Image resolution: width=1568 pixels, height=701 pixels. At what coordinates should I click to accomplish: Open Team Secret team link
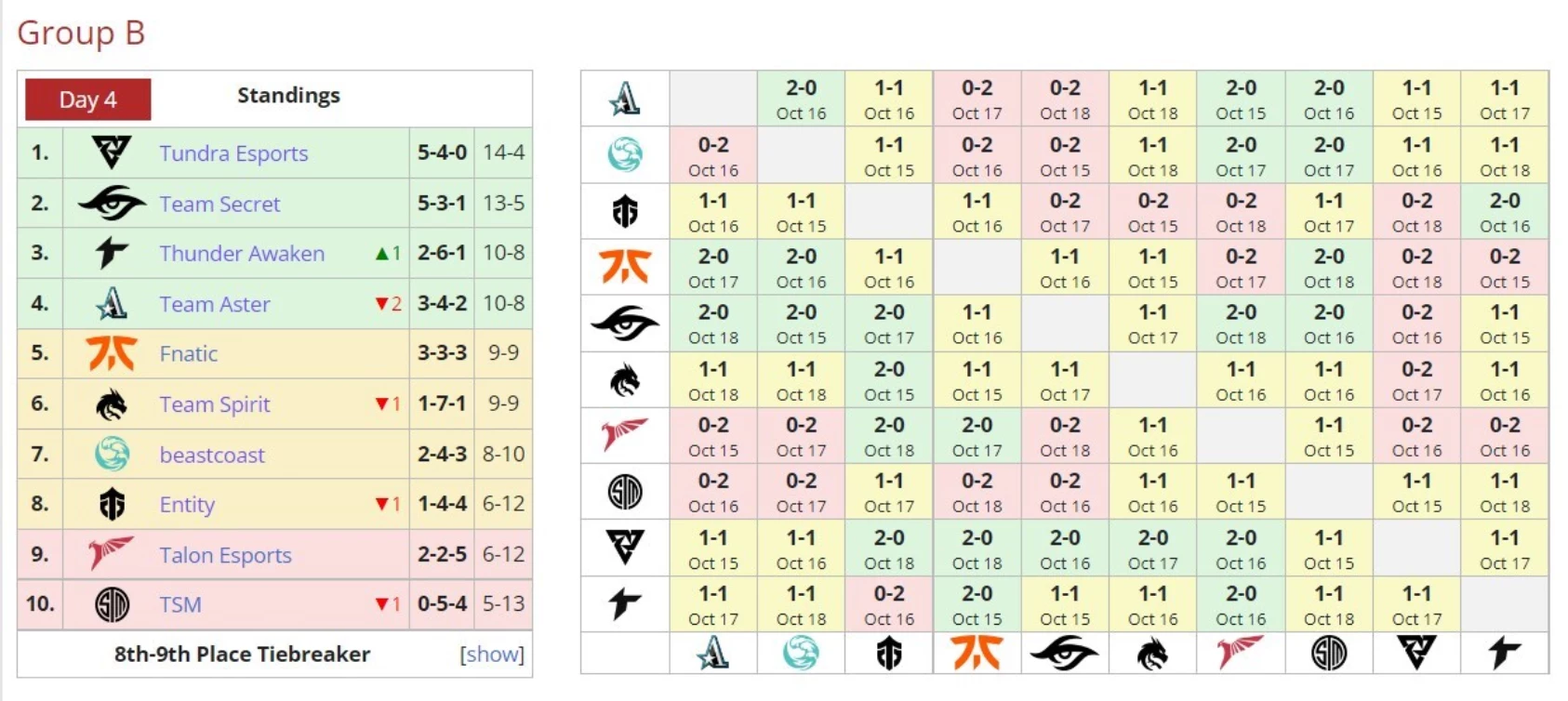pos(219,204)
